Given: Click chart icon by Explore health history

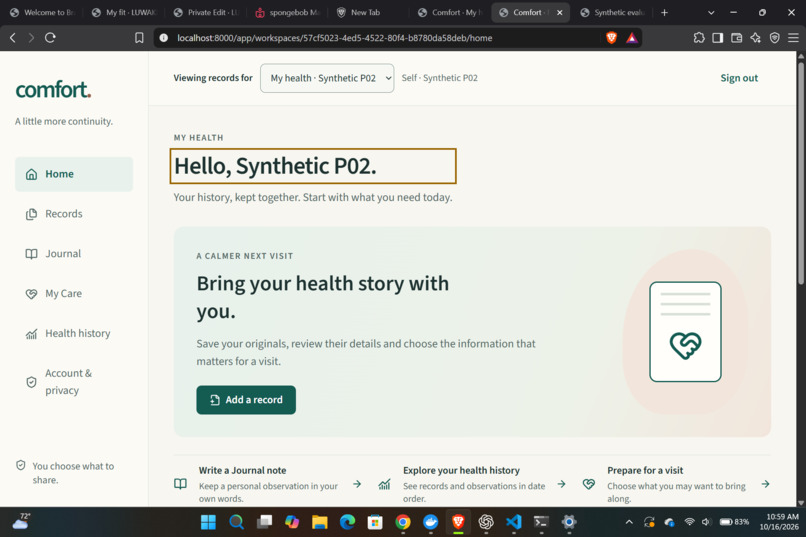Looking at the screenshot, I should (x=384, y=484).
